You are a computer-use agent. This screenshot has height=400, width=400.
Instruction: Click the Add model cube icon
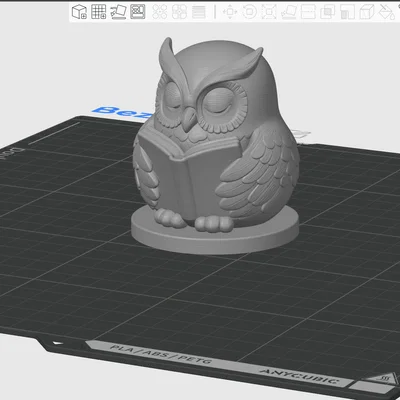79,12
